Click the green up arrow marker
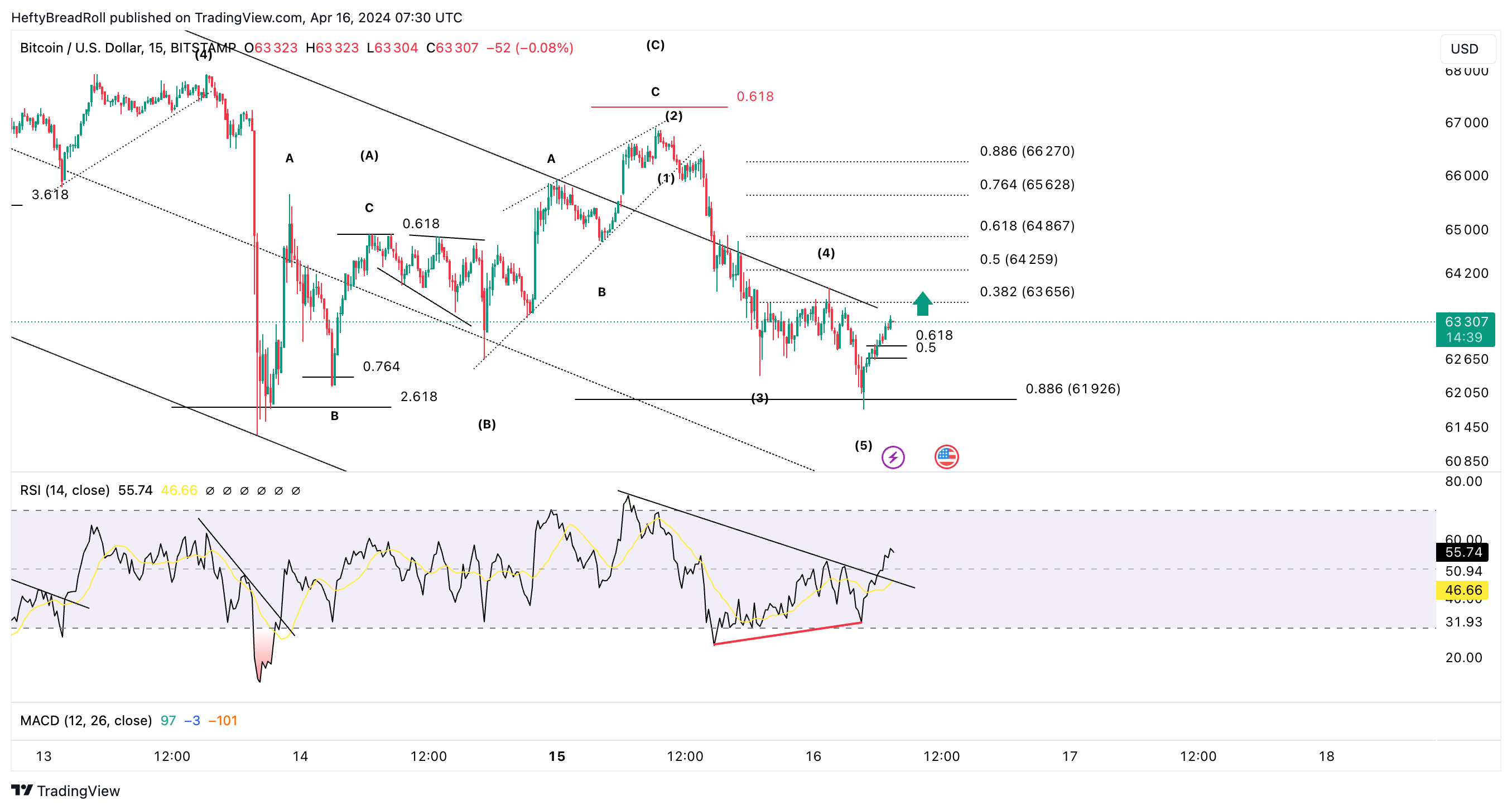Viewport: 1512px width, 810px height. (x=922, y=303)
